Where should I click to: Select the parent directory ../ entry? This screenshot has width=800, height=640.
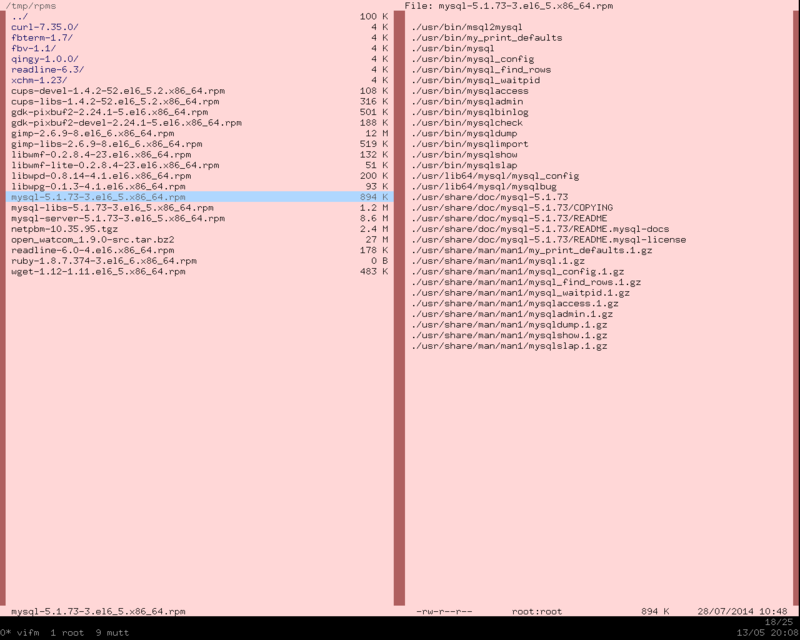pyautogui.click(x=199, y=16)
